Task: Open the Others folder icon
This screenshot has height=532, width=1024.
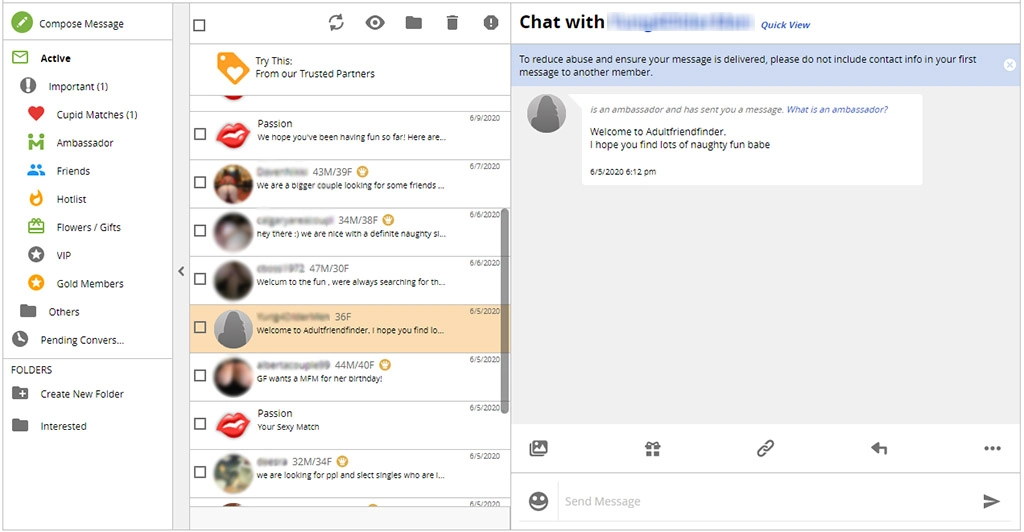Action: (28, 311)
